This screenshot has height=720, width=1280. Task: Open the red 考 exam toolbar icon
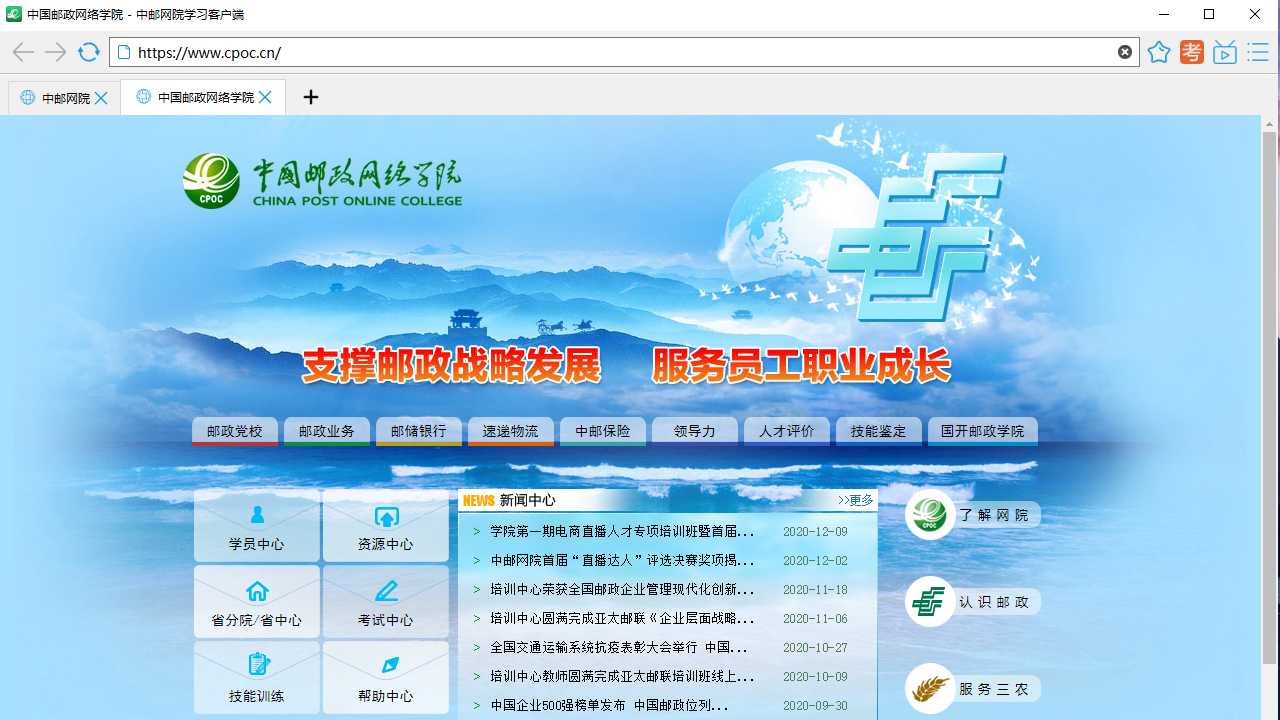(1191, 52)
